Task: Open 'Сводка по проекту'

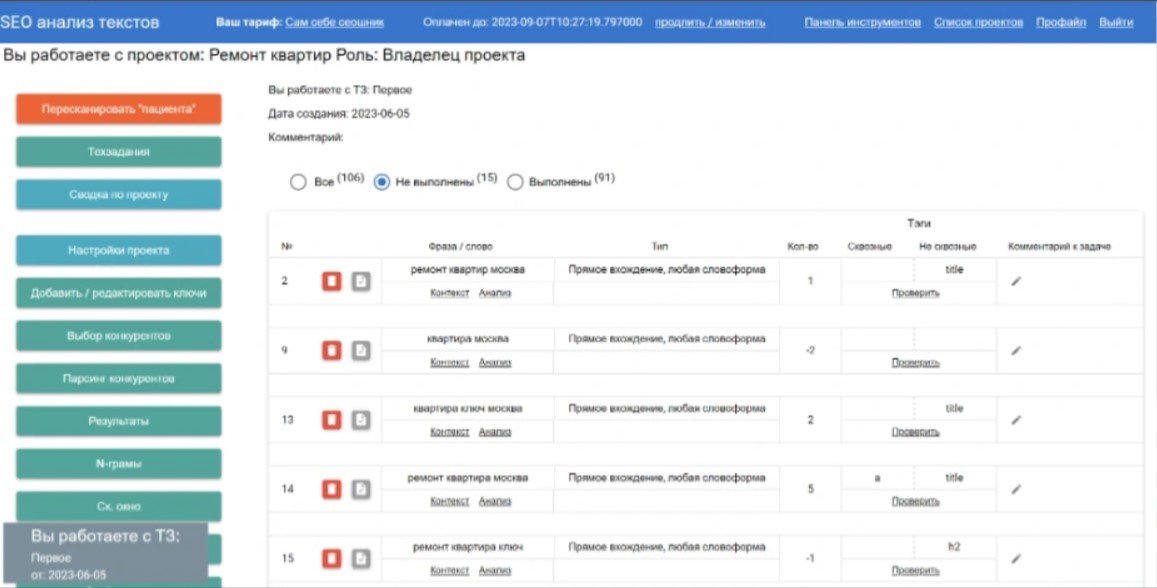Action: [119, 195]
